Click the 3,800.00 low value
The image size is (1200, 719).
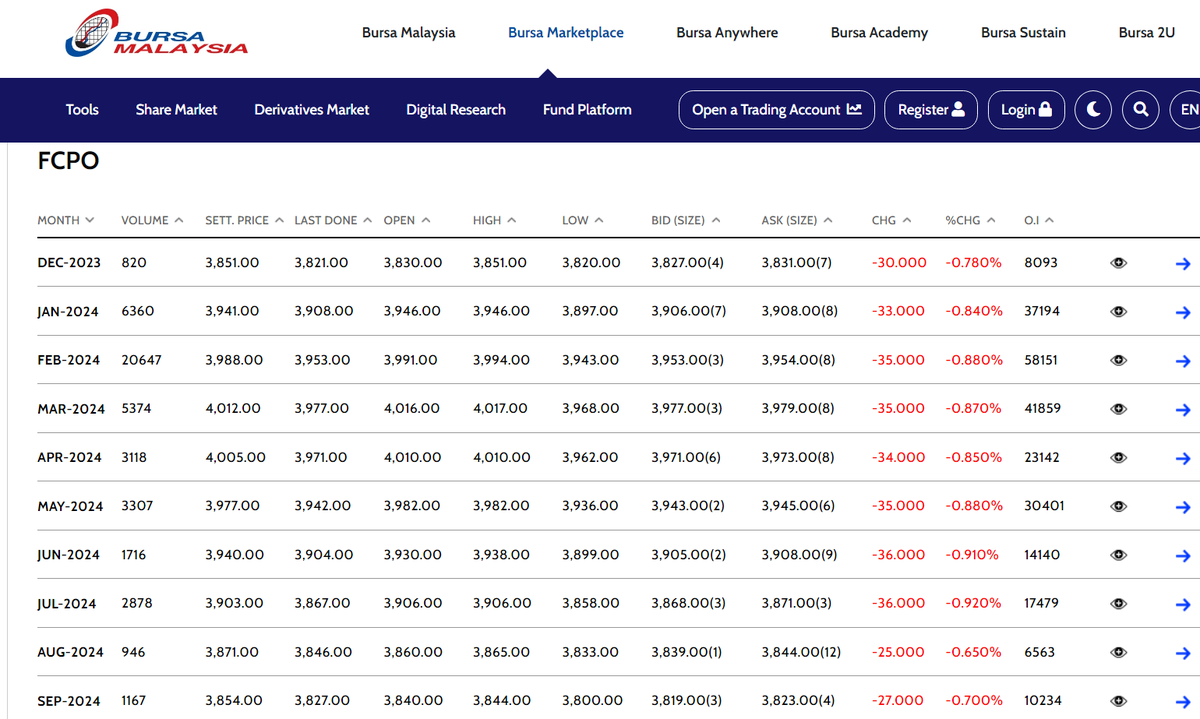coord(592,700)
